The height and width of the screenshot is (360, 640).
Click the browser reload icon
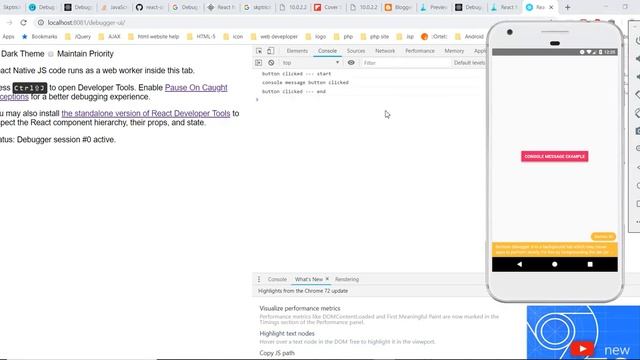click(24, 23)
